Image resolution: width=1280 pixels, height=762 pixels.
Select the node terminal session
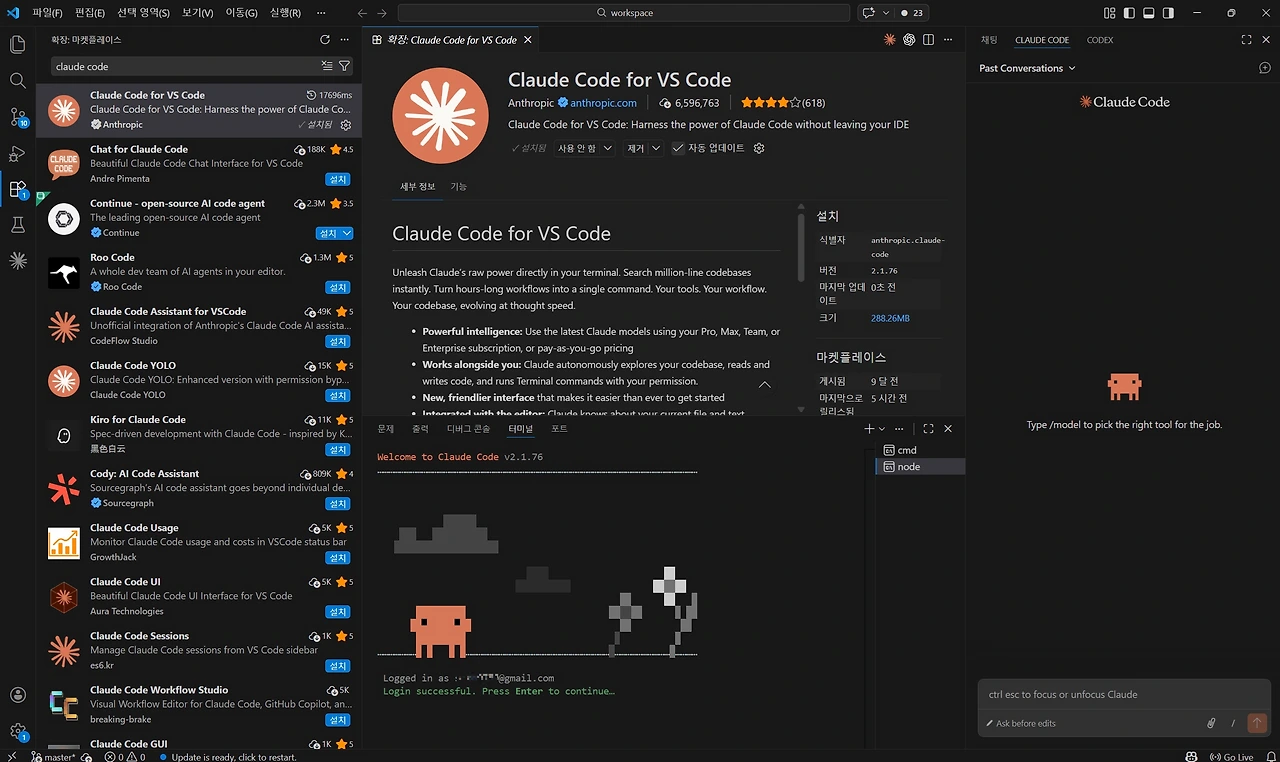coord(920,467)
